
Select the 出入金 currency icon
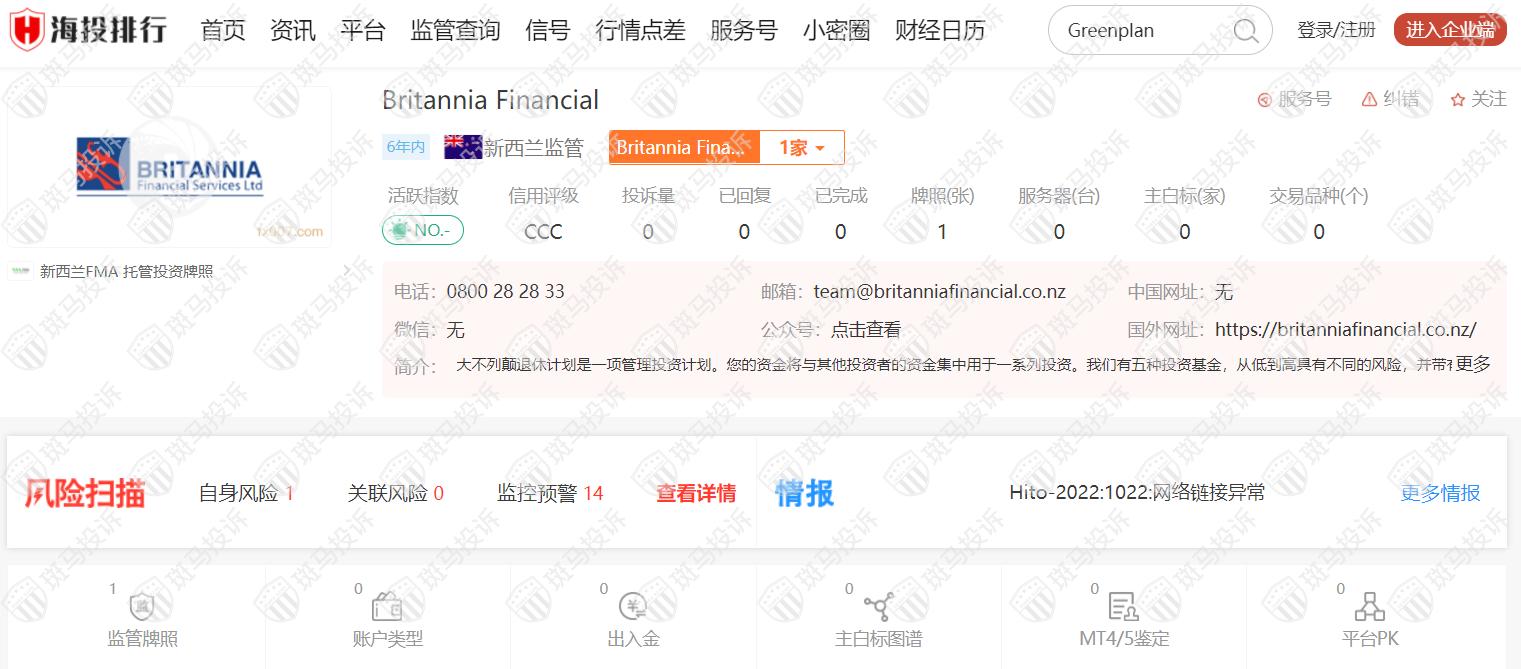click(x=633, y=607)
